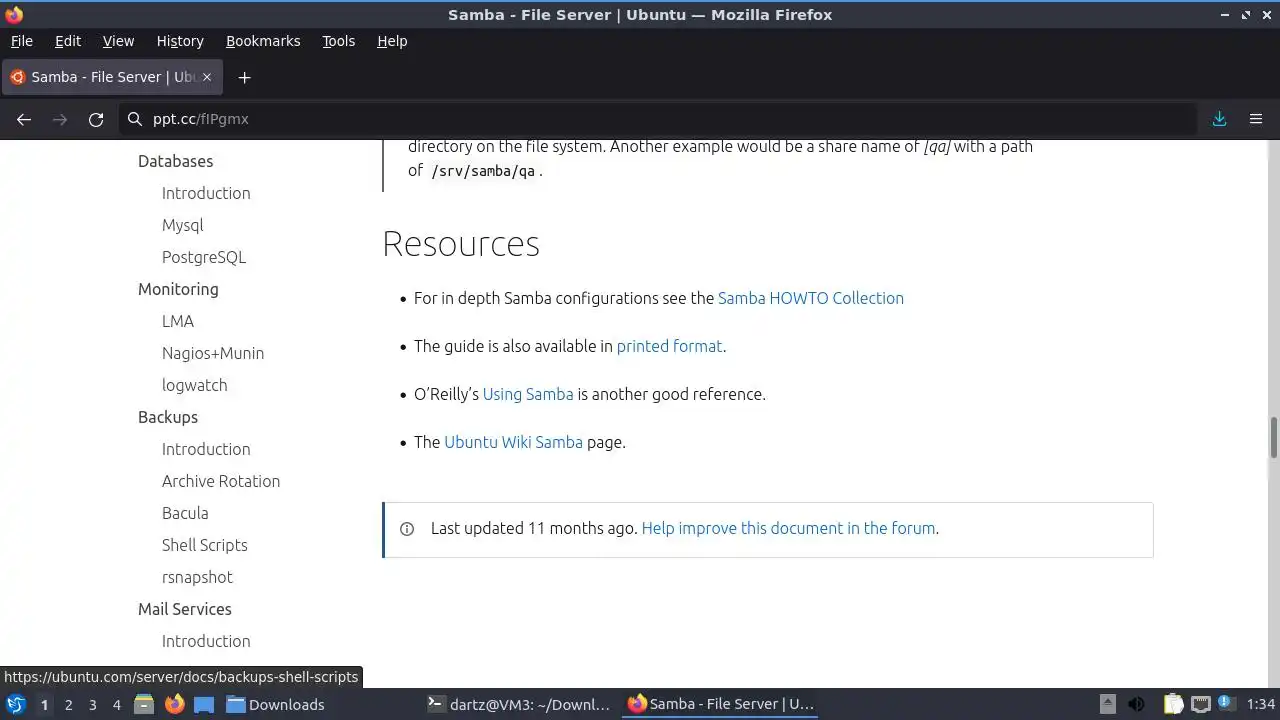Click the show desktop taskbar icon
The height and width of the screenshot is (720, 1280).
204,704
